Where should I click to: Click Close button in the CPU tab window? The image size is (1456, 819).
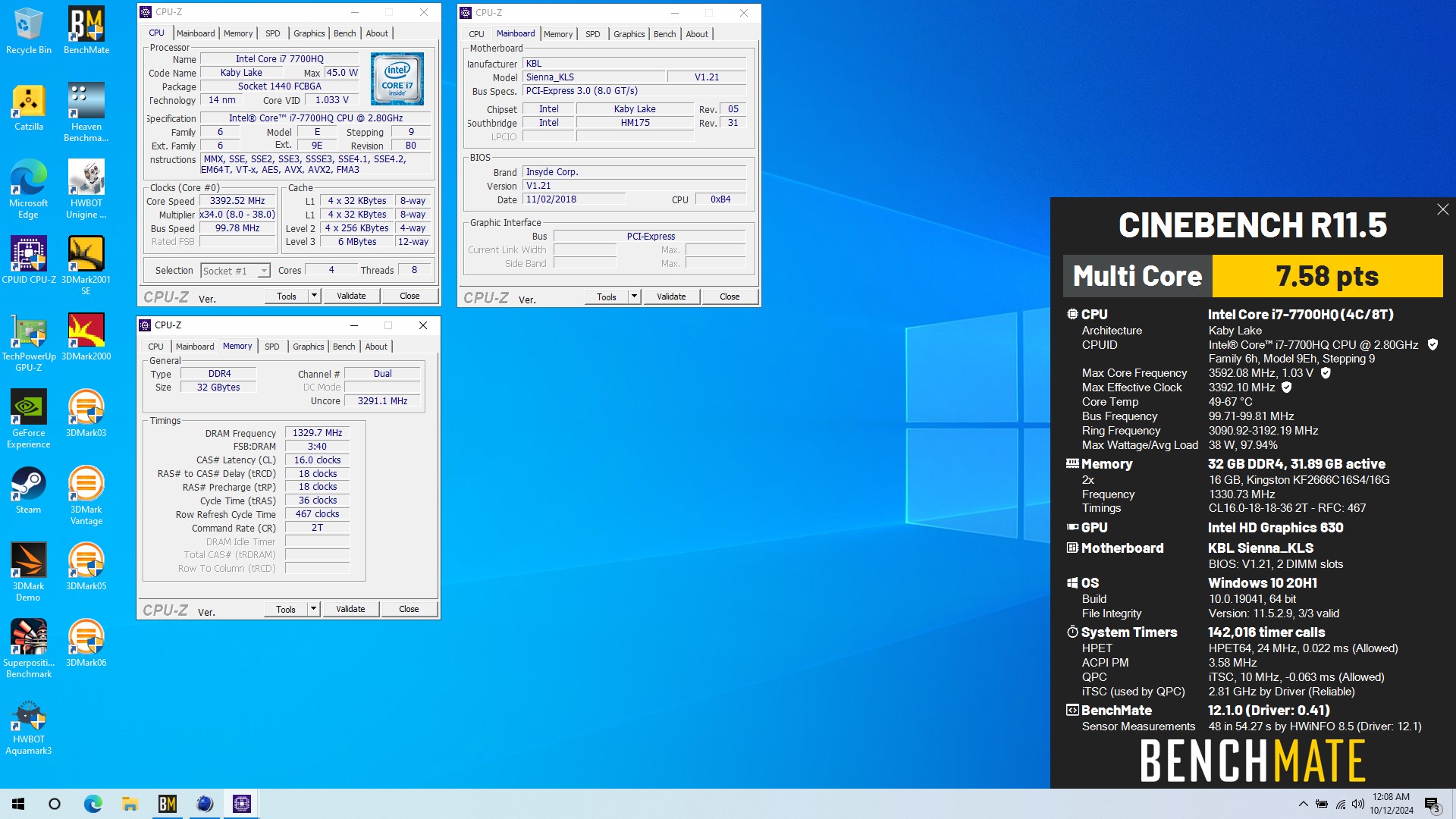pos(409,296)
